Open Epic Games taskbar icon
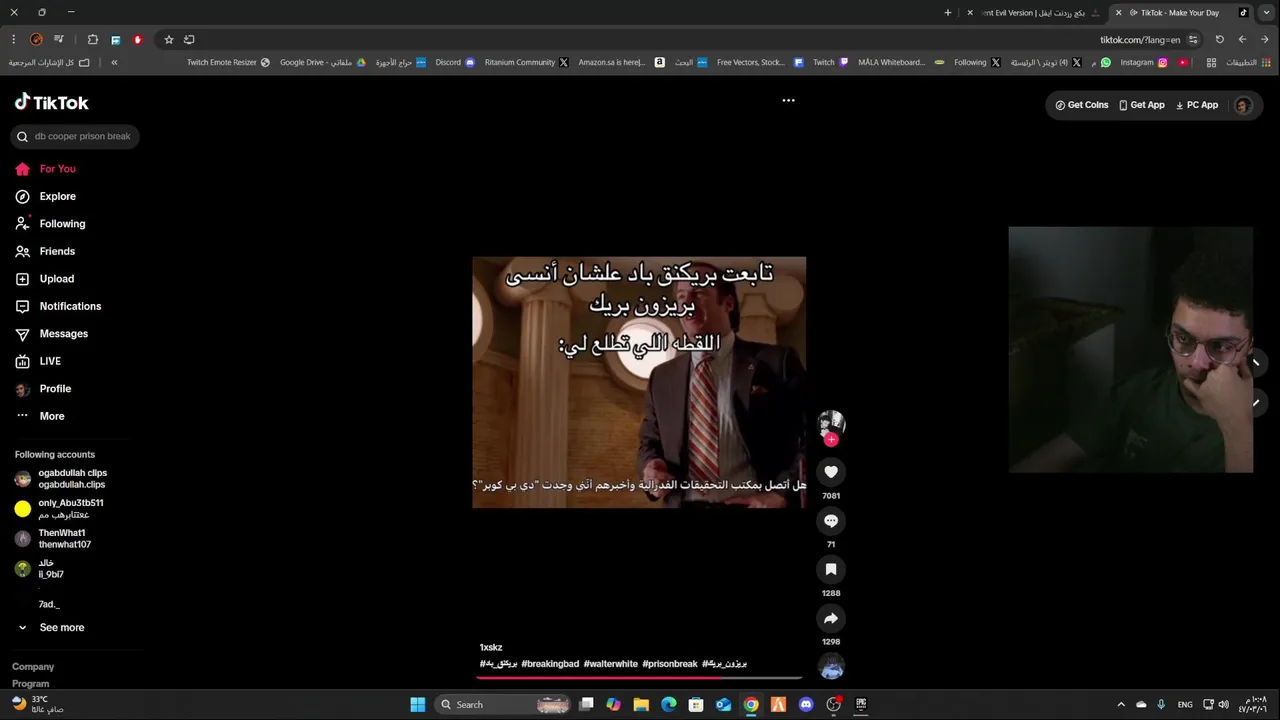1280x720 pixels. click(x=860, y=705)
